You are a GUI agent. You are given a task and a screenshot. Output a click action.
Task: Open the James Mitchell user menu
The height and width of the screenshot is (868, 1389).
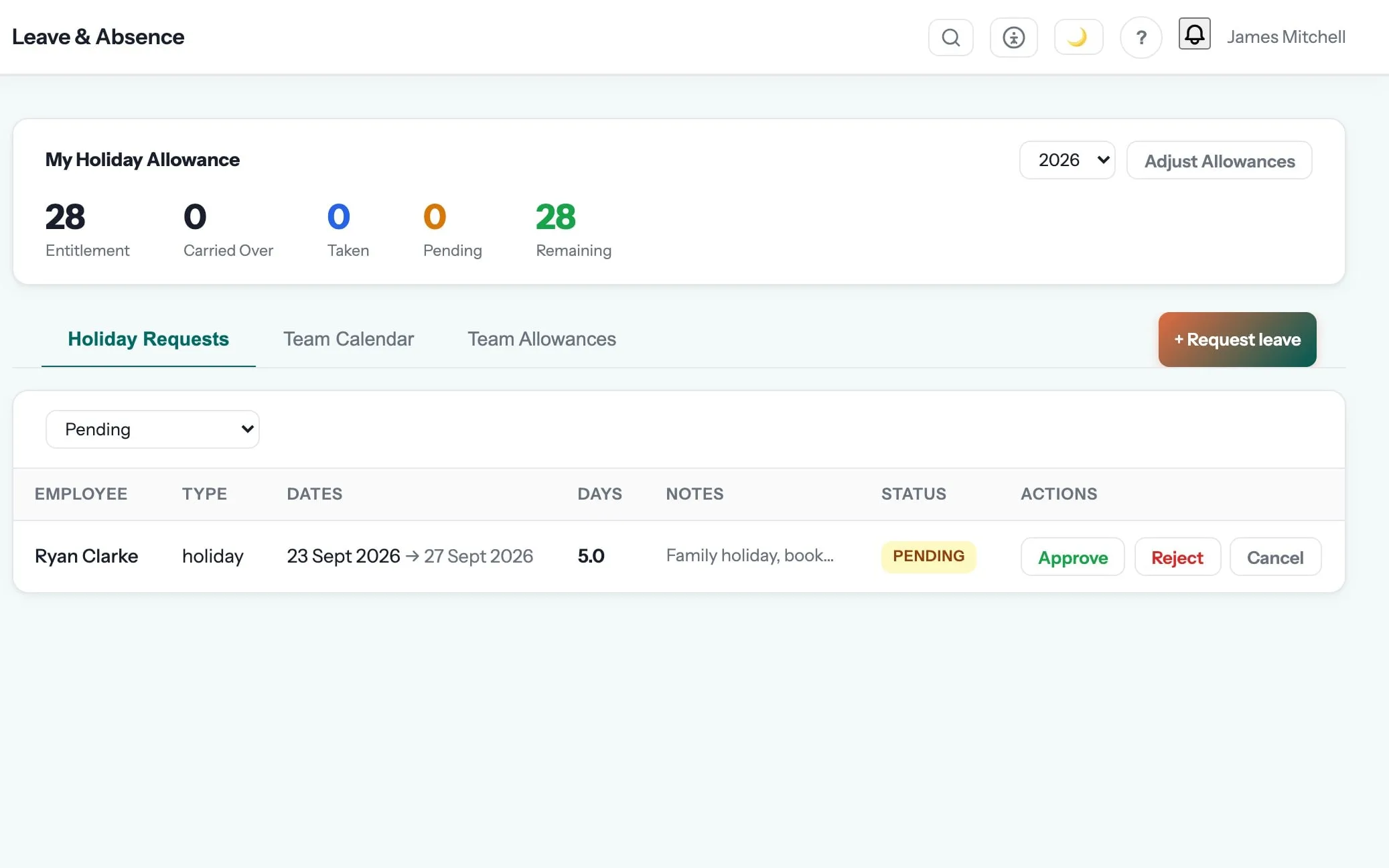[x=1286, y=37]
